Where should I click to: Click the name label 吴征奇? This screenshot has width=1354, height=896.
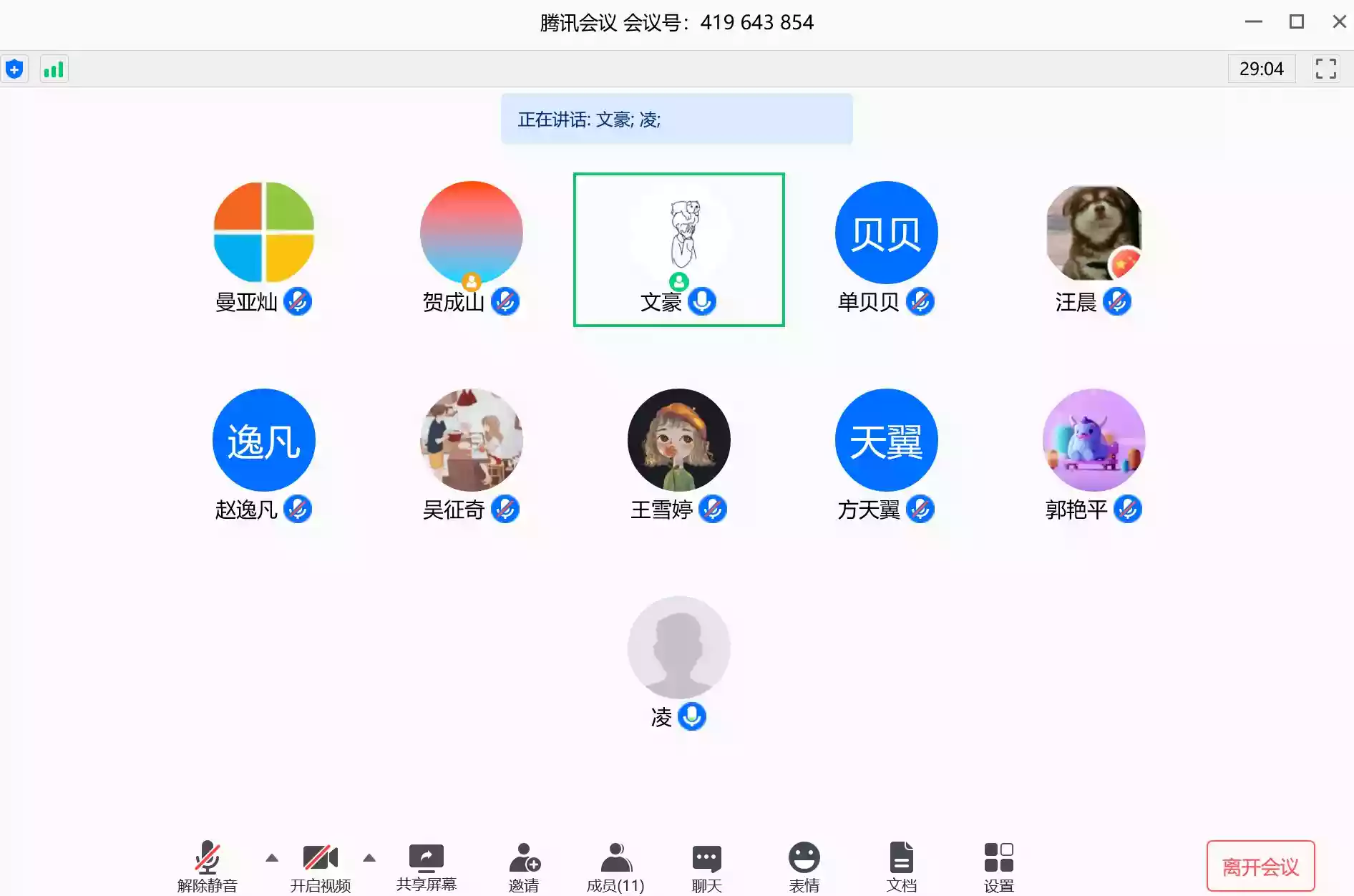[454, 510]
